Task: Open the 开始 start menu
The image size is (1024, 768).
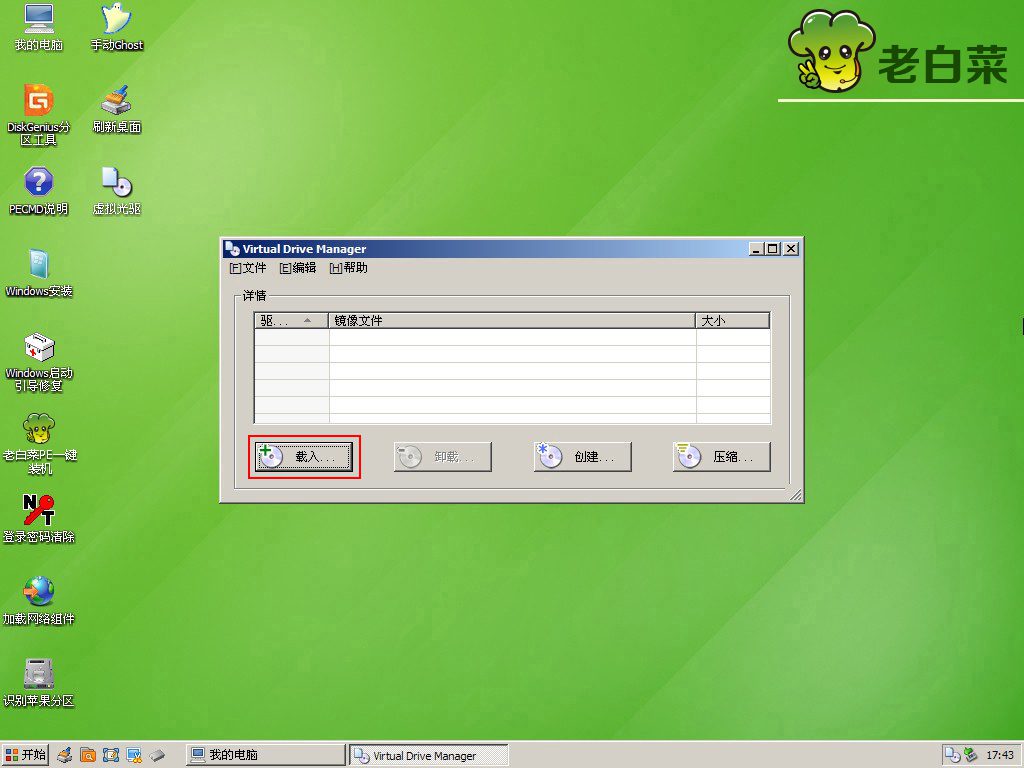Action: click(x=26, y=755)
